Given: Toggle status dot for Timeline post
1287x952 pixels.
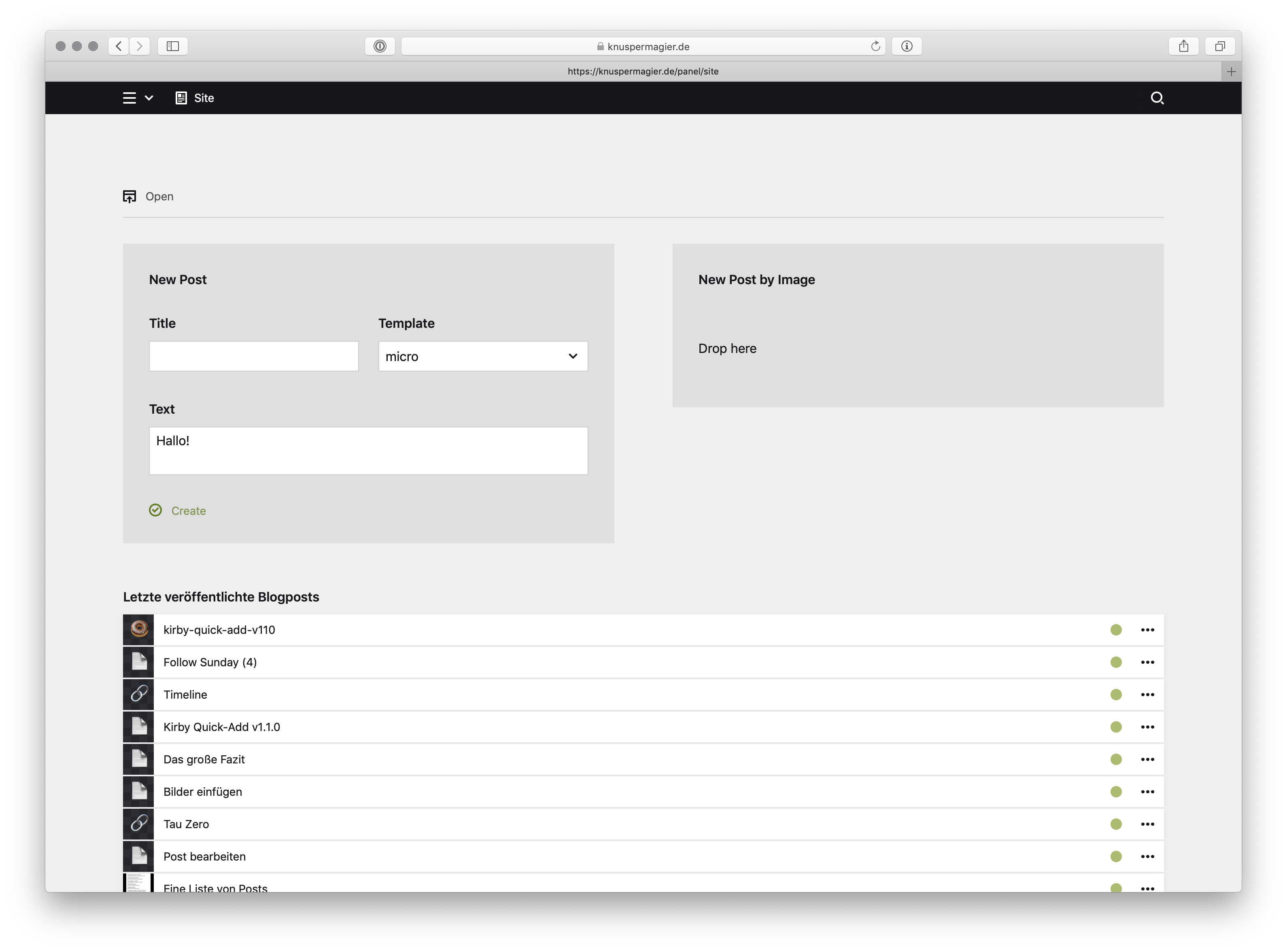Looking at the screenshot, I should pos(1116,695).
